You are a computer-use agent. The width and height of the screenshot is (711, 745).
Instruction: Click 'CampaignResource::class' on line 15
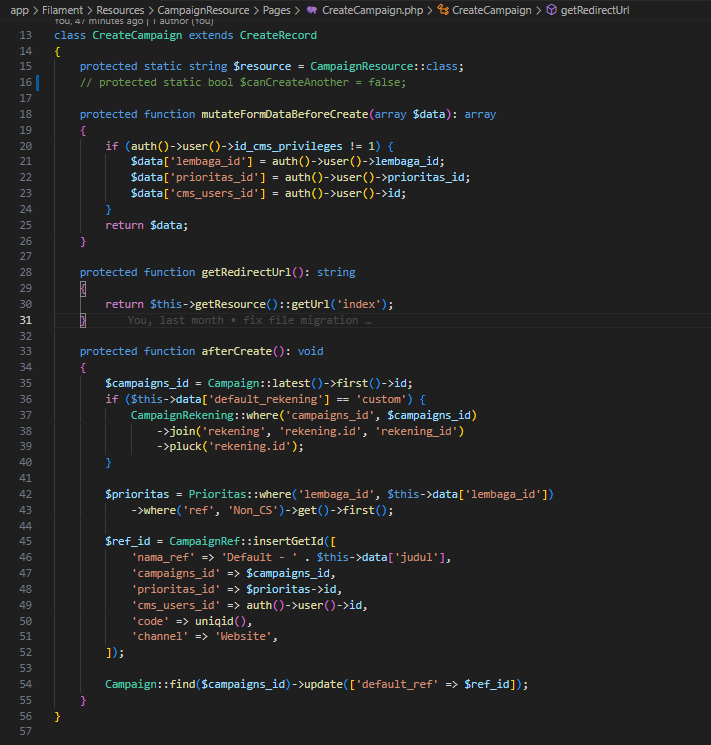(386, 66)
